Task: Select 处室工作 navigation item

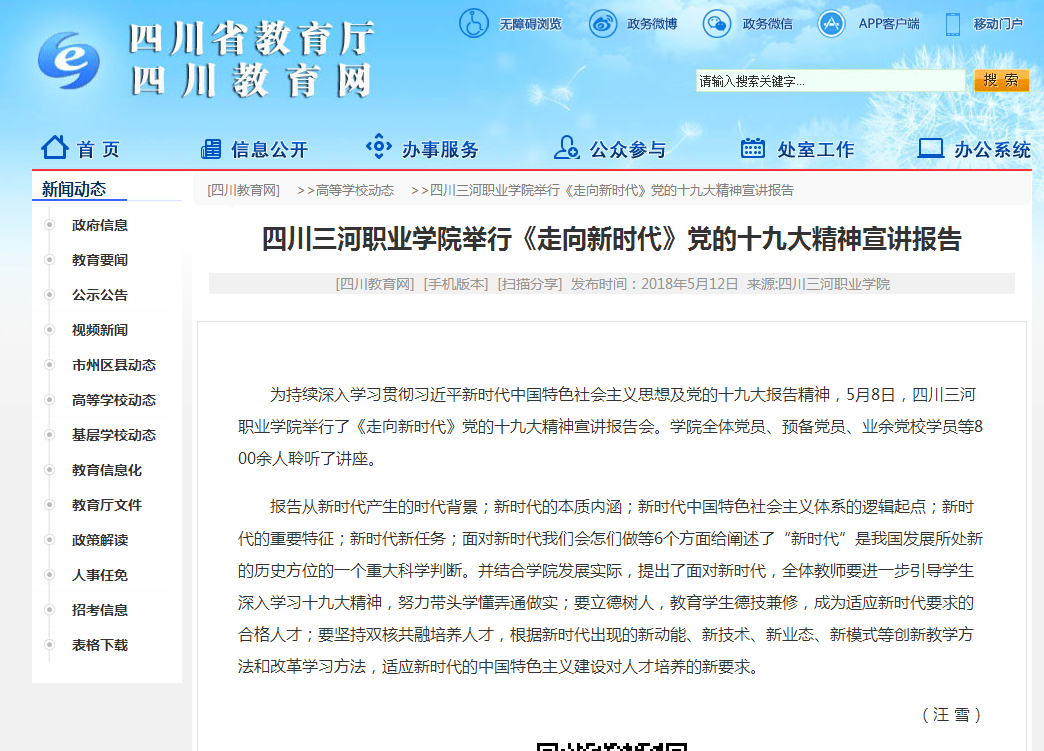Action: 798,150
